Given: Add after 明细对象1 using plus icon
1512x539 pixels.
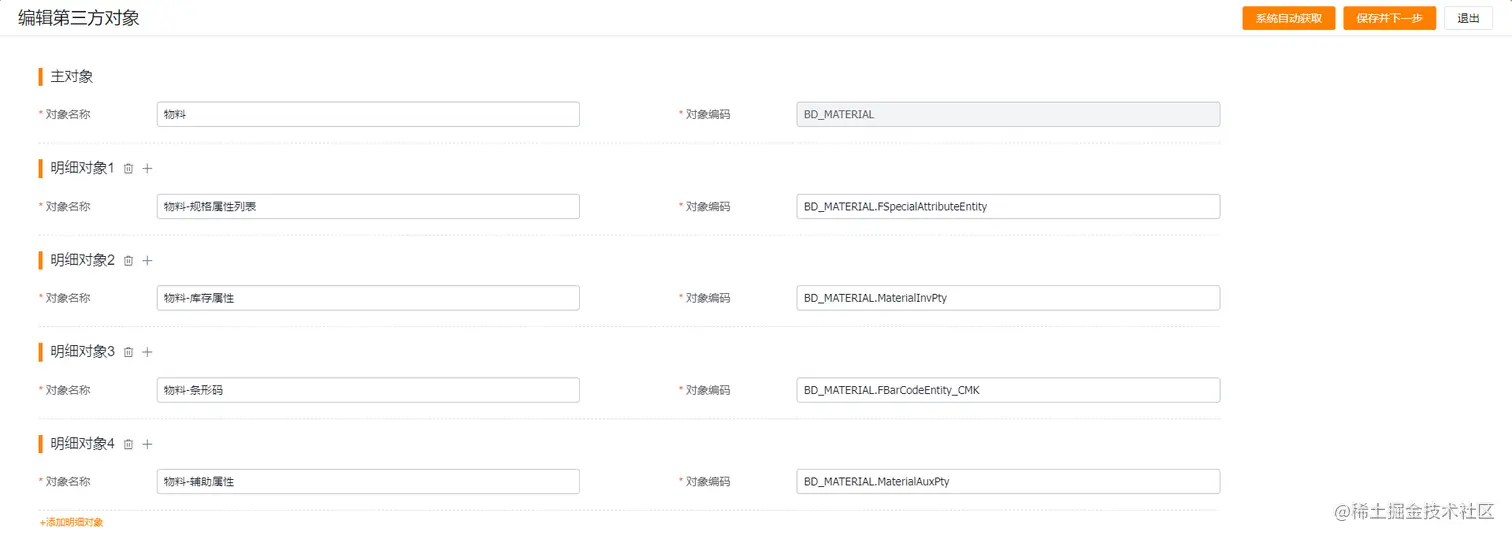Looking at the screenshot, I should 147,169.
